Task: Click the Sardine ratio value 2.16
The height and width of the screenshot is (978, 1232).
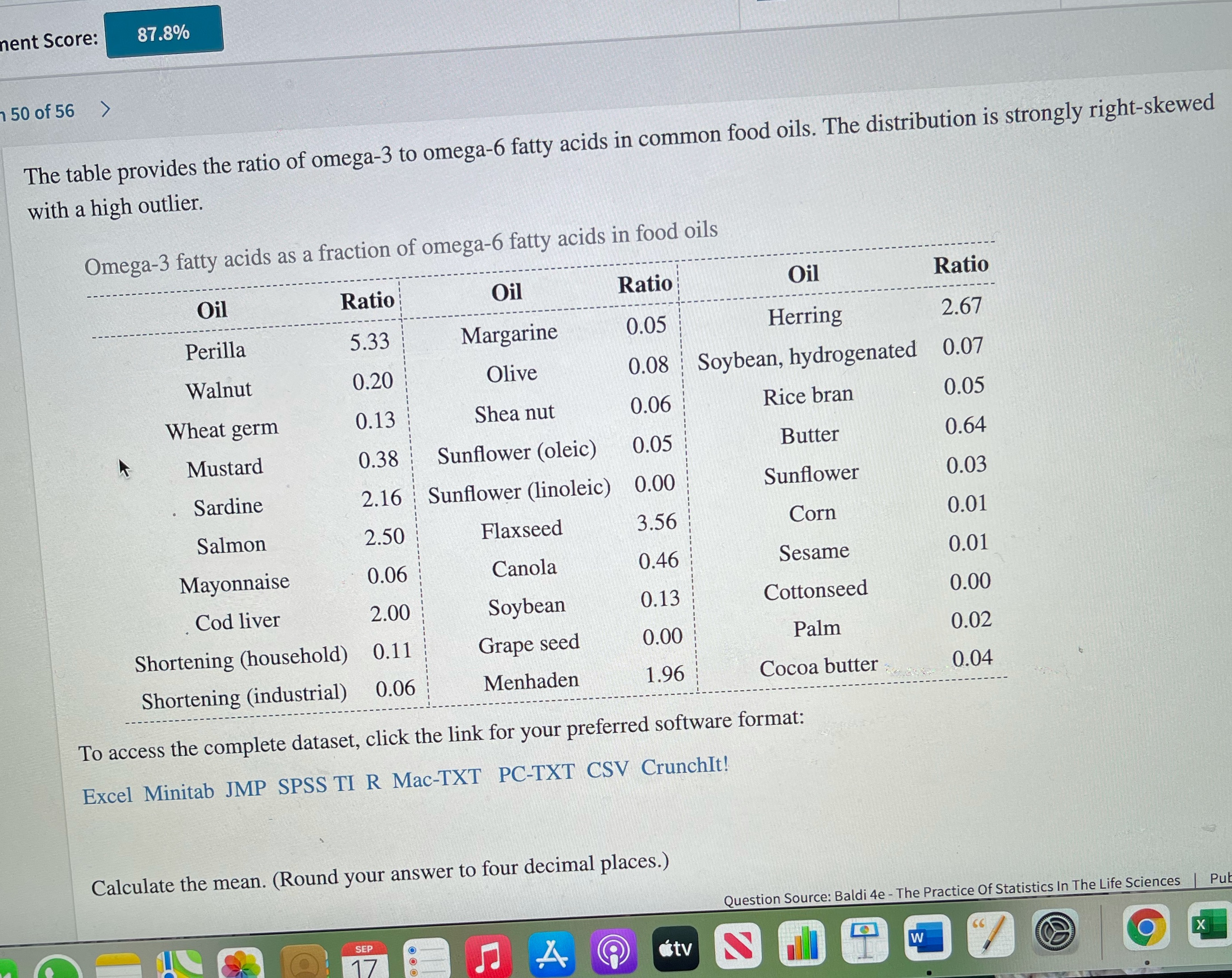Action: pyautogui.click(x=382, y=498)
